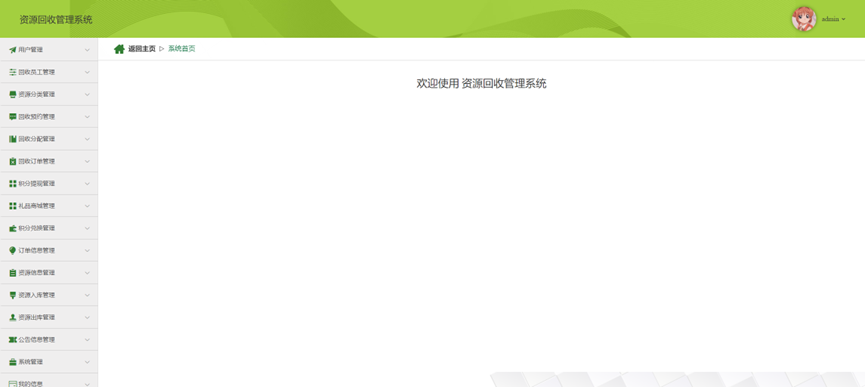Click the admin avatar picture
865x387 pixels.
click(x=804, y=19)
